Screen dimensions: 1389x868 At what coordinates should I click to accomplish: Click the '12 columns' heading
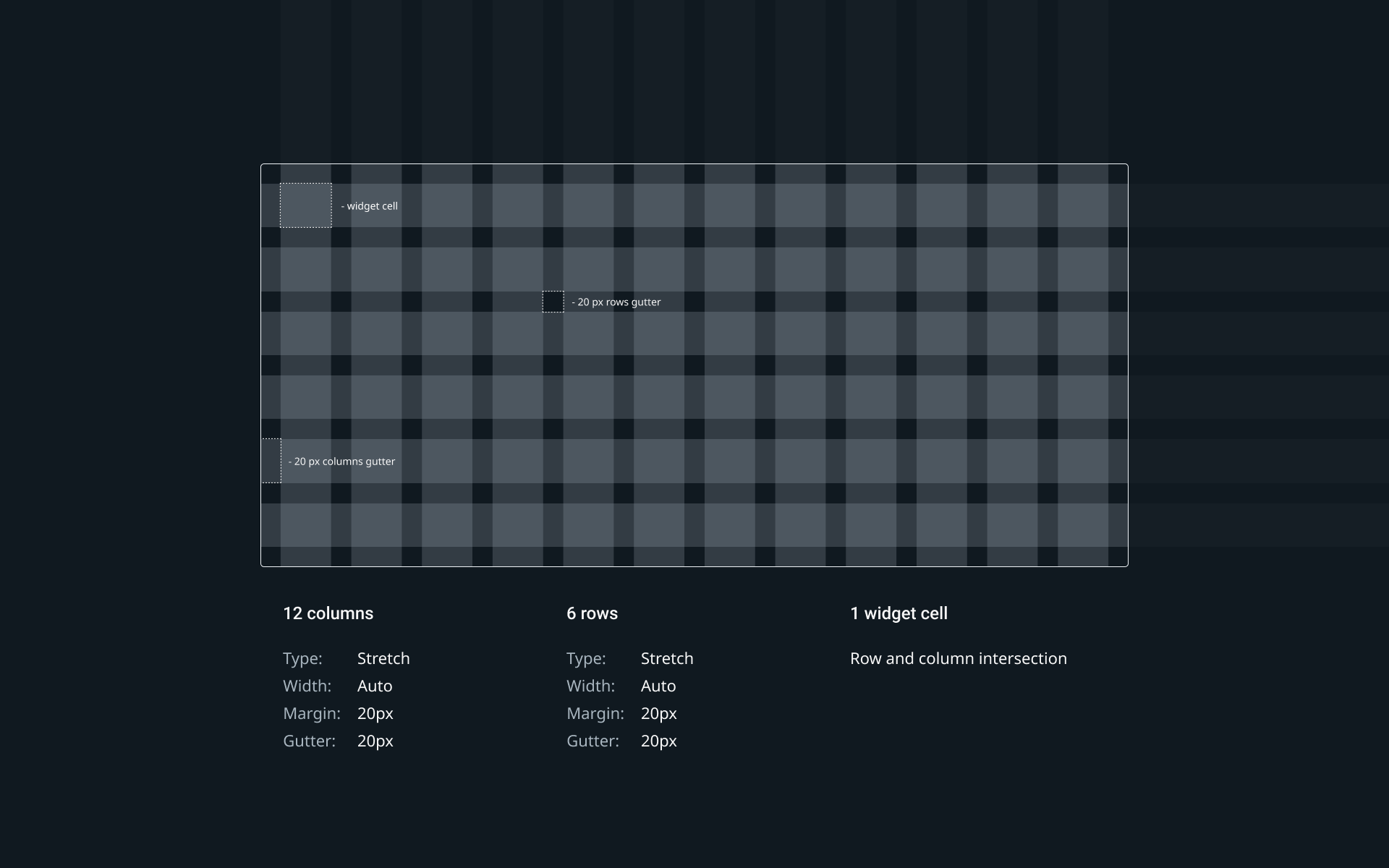(x=328, y=613)
